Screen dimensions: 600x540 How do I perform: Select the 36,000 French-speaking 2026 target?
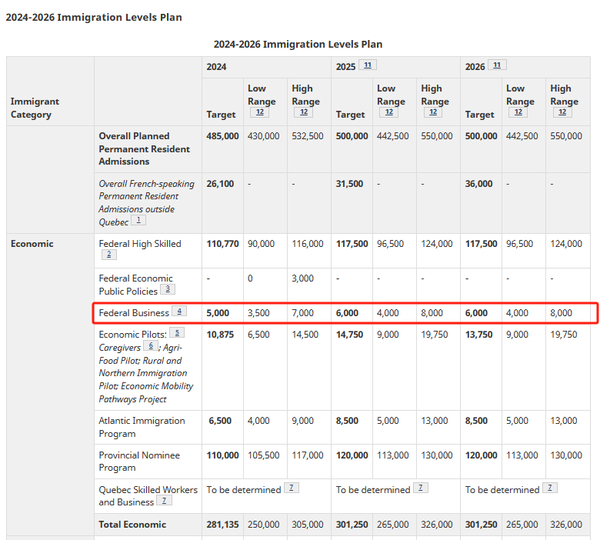[479, 184]
